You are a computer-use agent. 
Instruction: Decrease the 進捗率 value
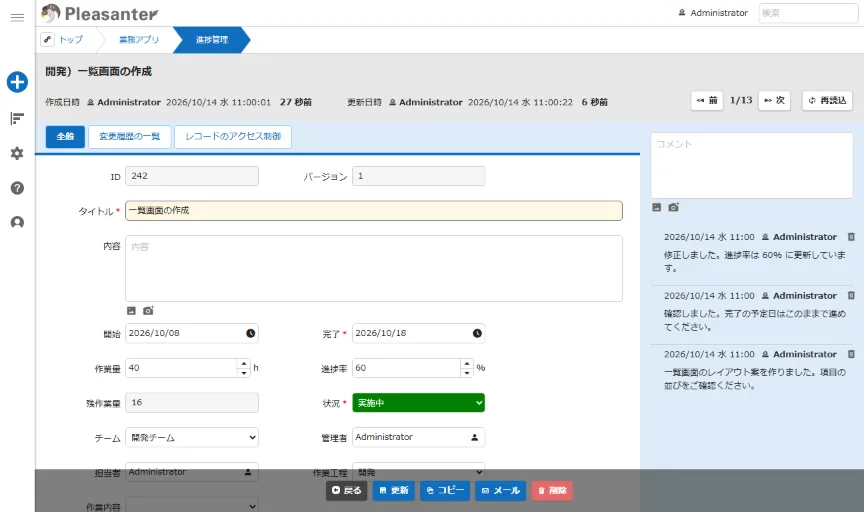point(467,373)
